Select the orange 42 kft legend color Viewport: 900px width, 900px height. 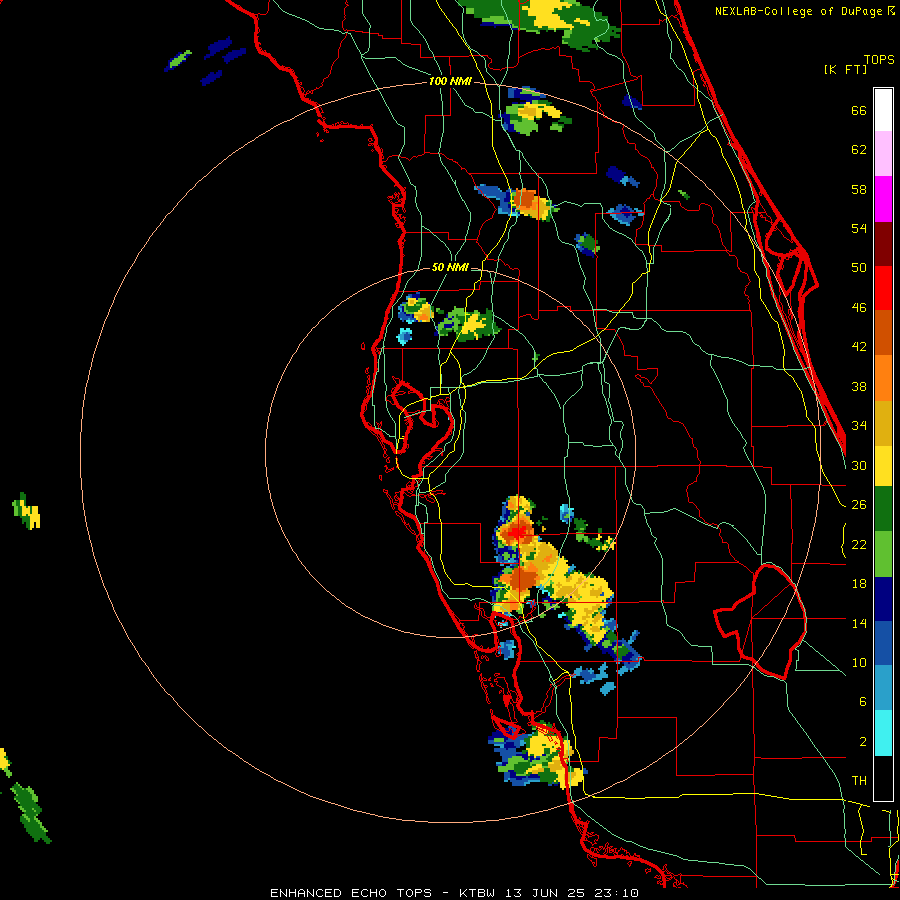pyautogui.click(x=883, y=378)
